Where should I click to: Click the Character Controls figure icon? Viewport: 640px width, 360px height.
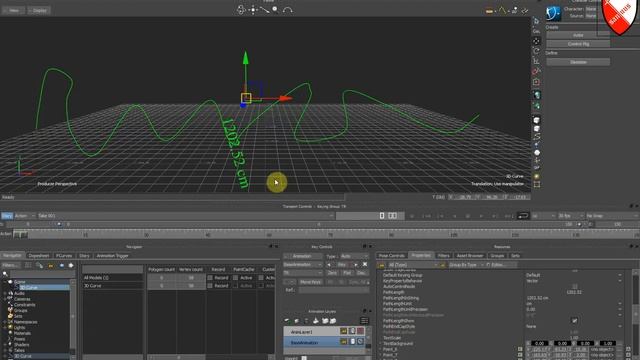(553, 13)
